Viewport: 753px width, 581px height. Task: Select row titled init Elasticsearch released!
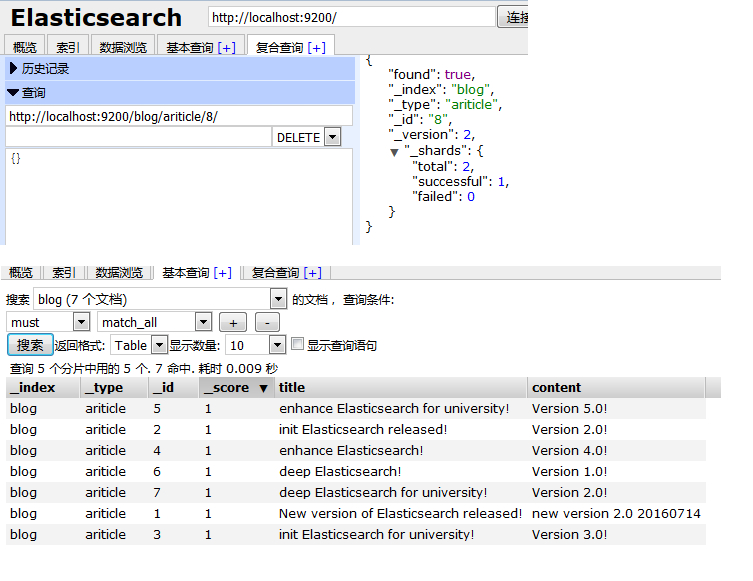(356, 430)
